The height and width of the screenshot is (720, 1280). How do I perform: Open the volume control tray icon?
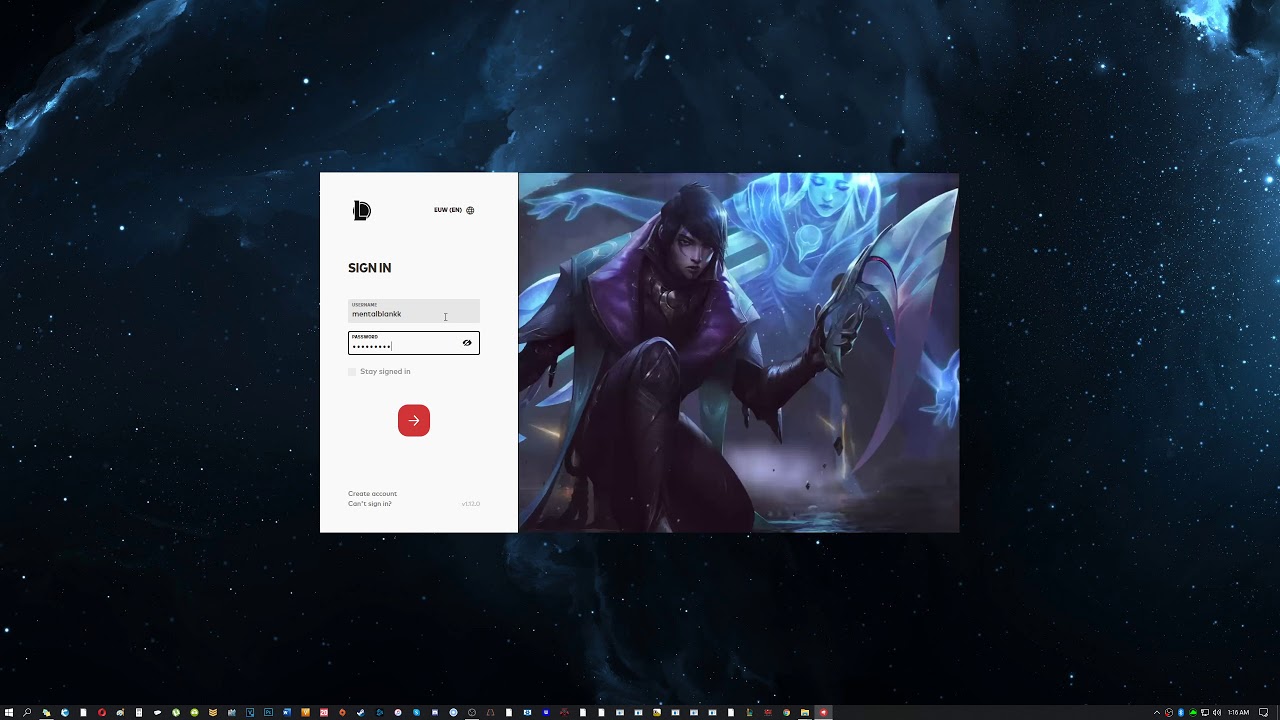coord(1217,712)
